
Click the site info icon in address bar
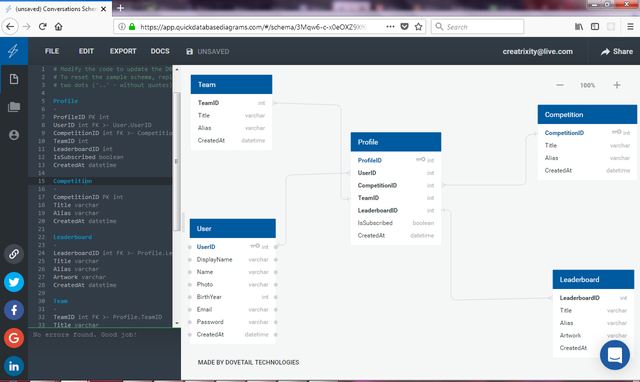122,27
